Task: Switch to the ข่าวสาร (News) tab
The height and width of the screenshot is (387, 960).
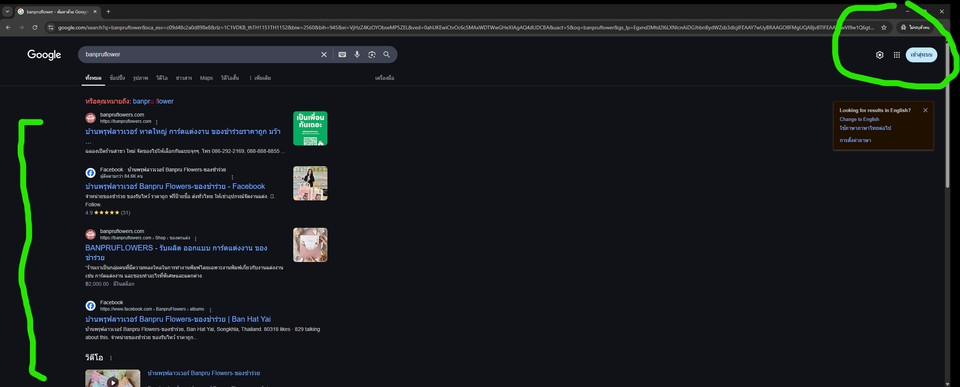Action: (x=184, y=78)
